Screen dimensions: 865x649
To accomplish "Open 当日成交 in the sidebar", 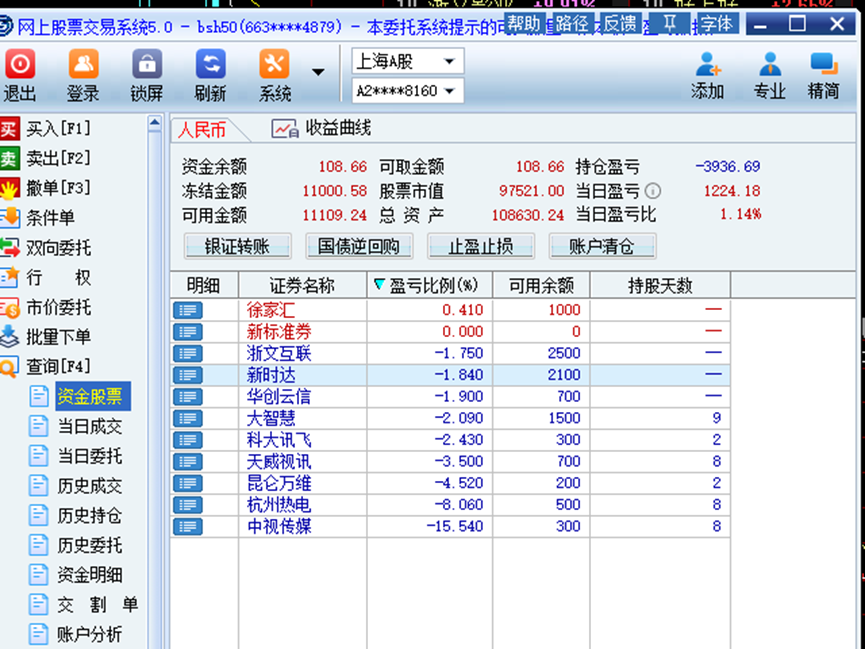I will point(89,426).
